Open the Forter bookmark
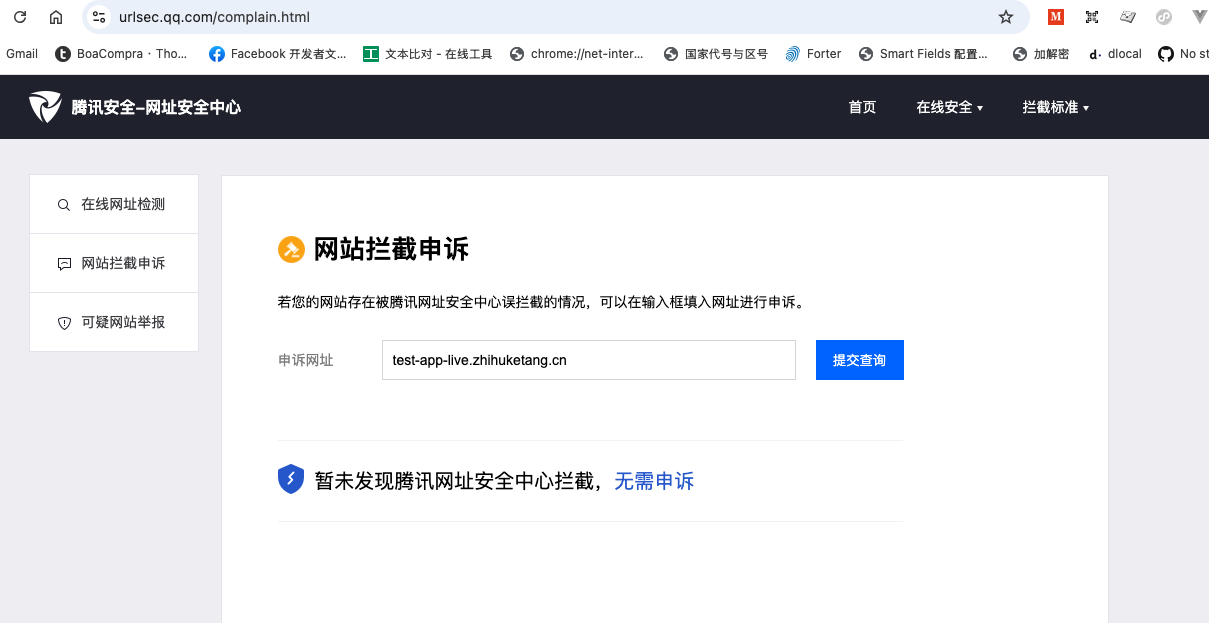The width and height of the screenshot is (1209, 623). point(813,54)
